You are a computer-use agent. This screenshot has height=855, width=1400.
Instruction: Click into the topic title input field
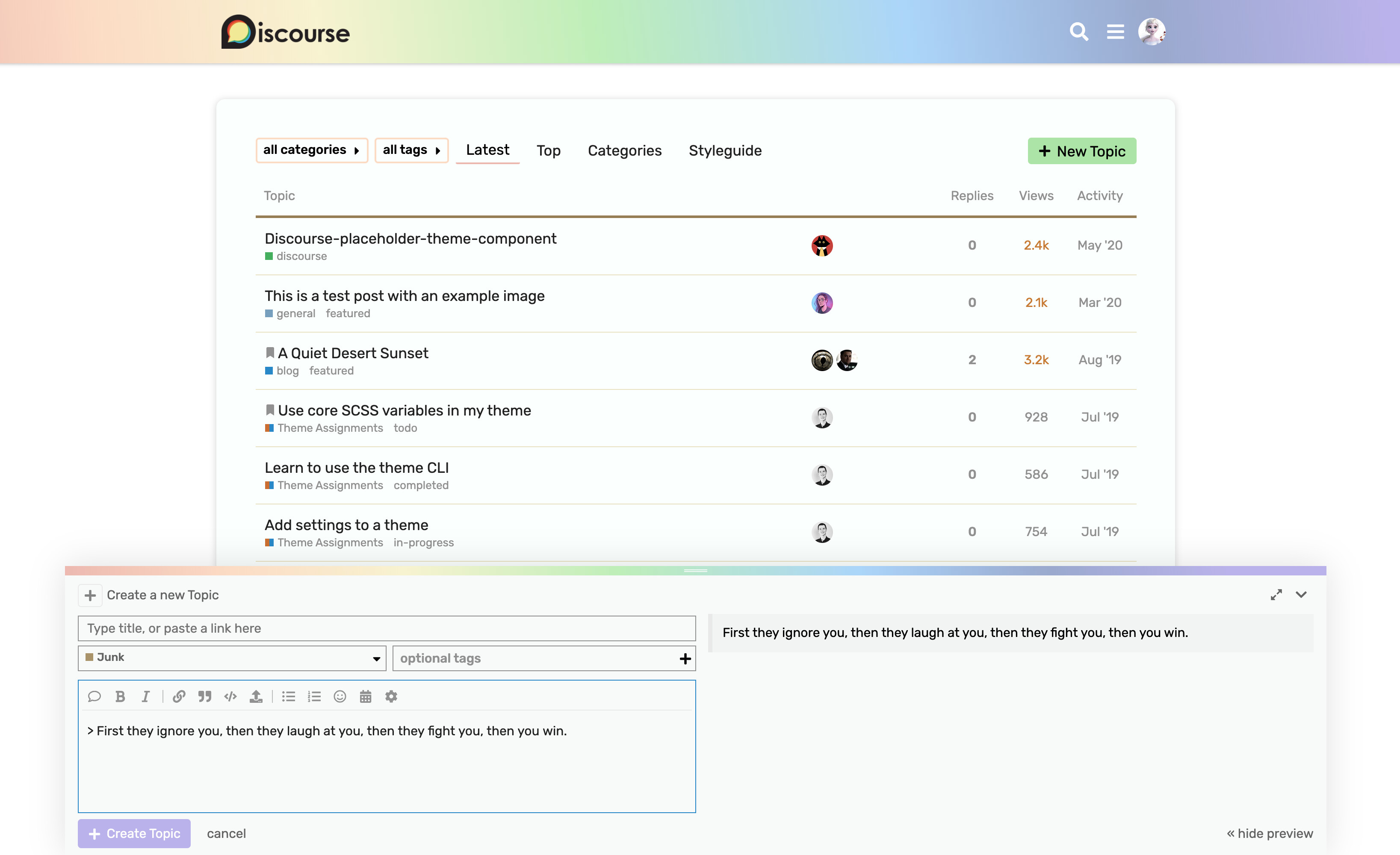coord(387,628)
